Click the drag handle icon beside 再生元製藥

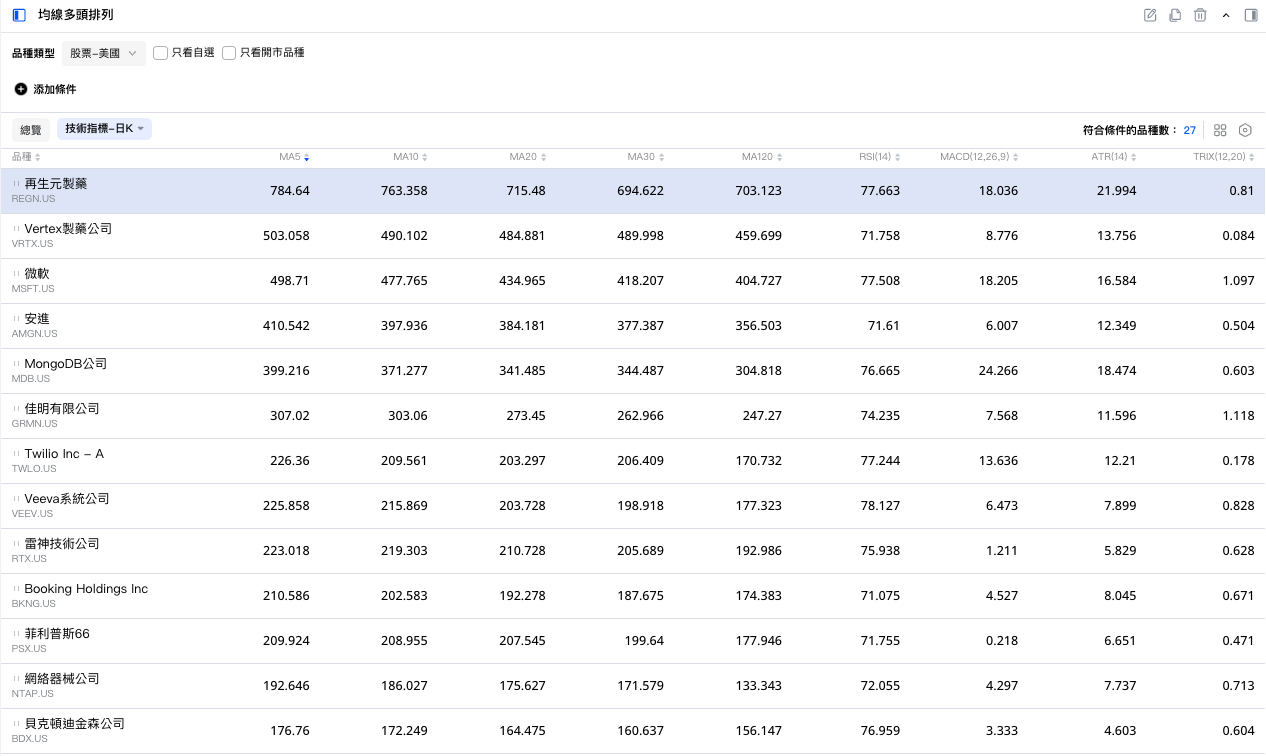pos(16,183)
